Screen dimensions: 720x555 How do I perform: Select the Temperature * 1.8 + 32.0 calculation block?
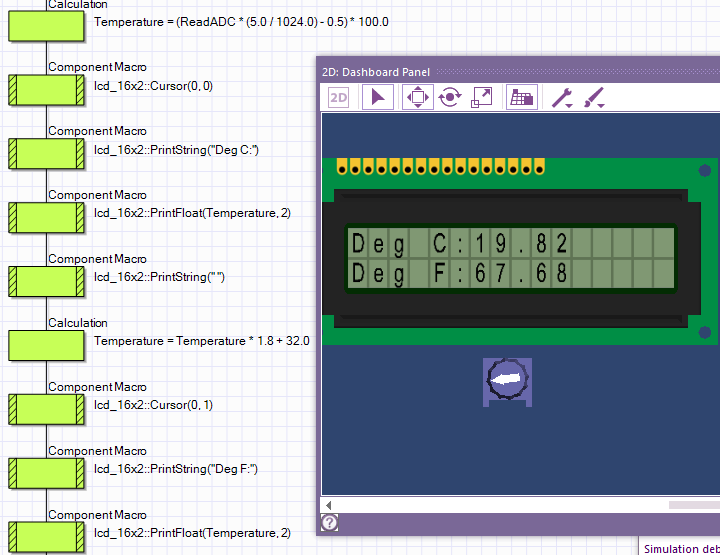coord(46,346)
